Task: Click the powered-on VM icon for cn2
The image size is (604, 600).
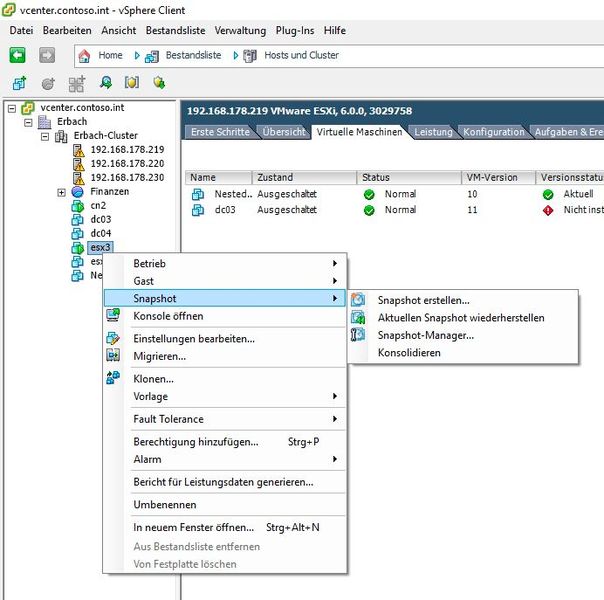Action: click(x=77, y=206)
